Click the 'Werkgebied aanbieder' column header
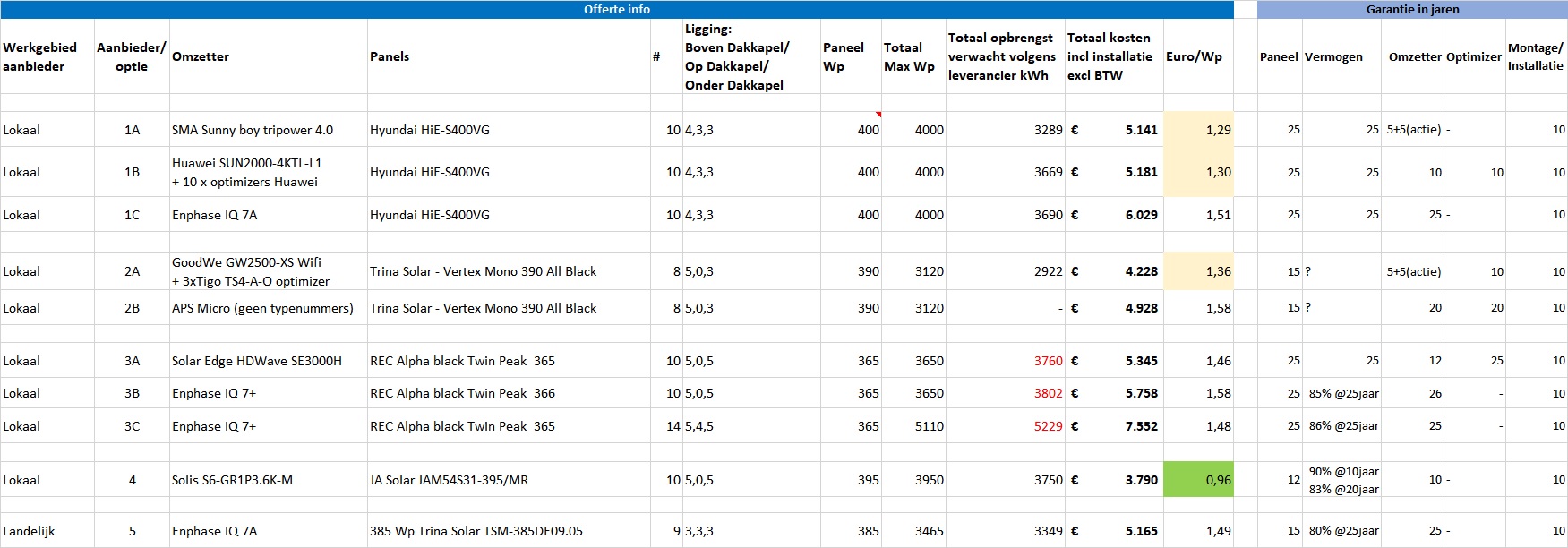1568x548 pixels. (x=47, y=56)
